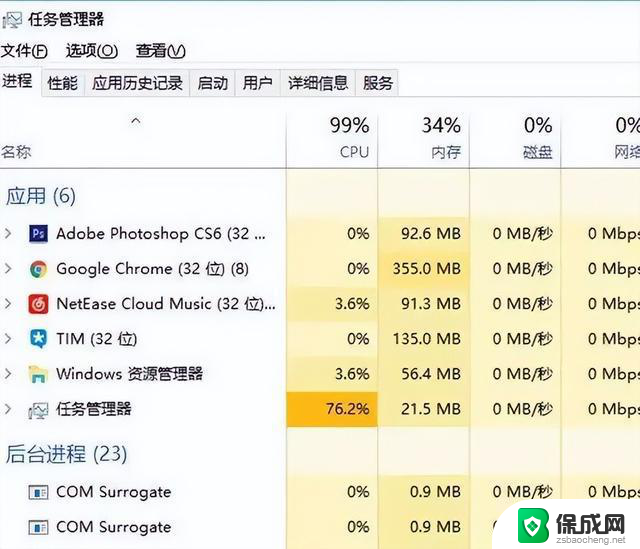Viewport: 640px width, 549px height.
Task: Click the 21.5 MB memory cell
Action: click(x=424, y=409)
